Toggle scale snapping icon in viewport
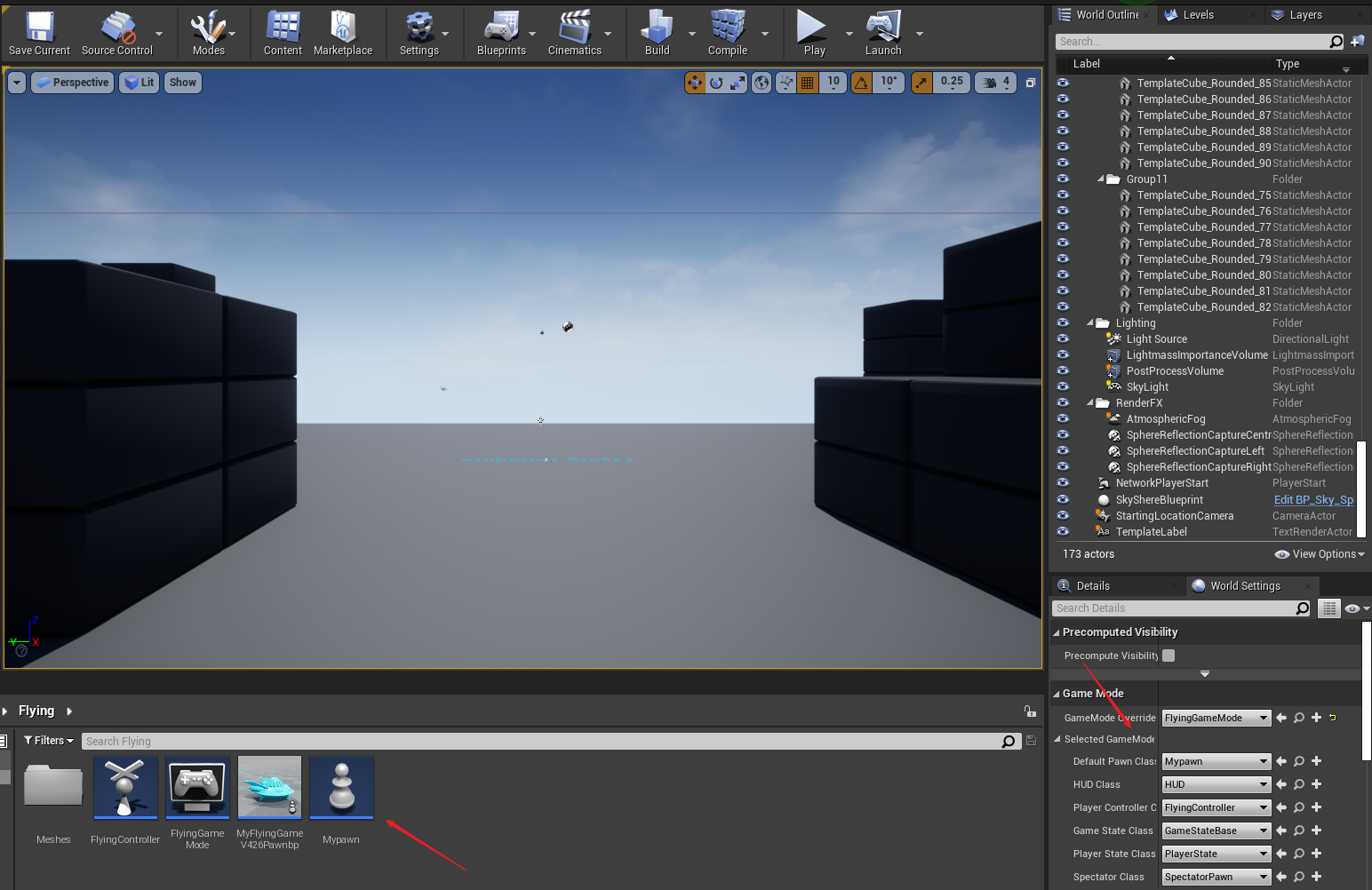This screenshot has height=890, width=1372. (922, 83)
